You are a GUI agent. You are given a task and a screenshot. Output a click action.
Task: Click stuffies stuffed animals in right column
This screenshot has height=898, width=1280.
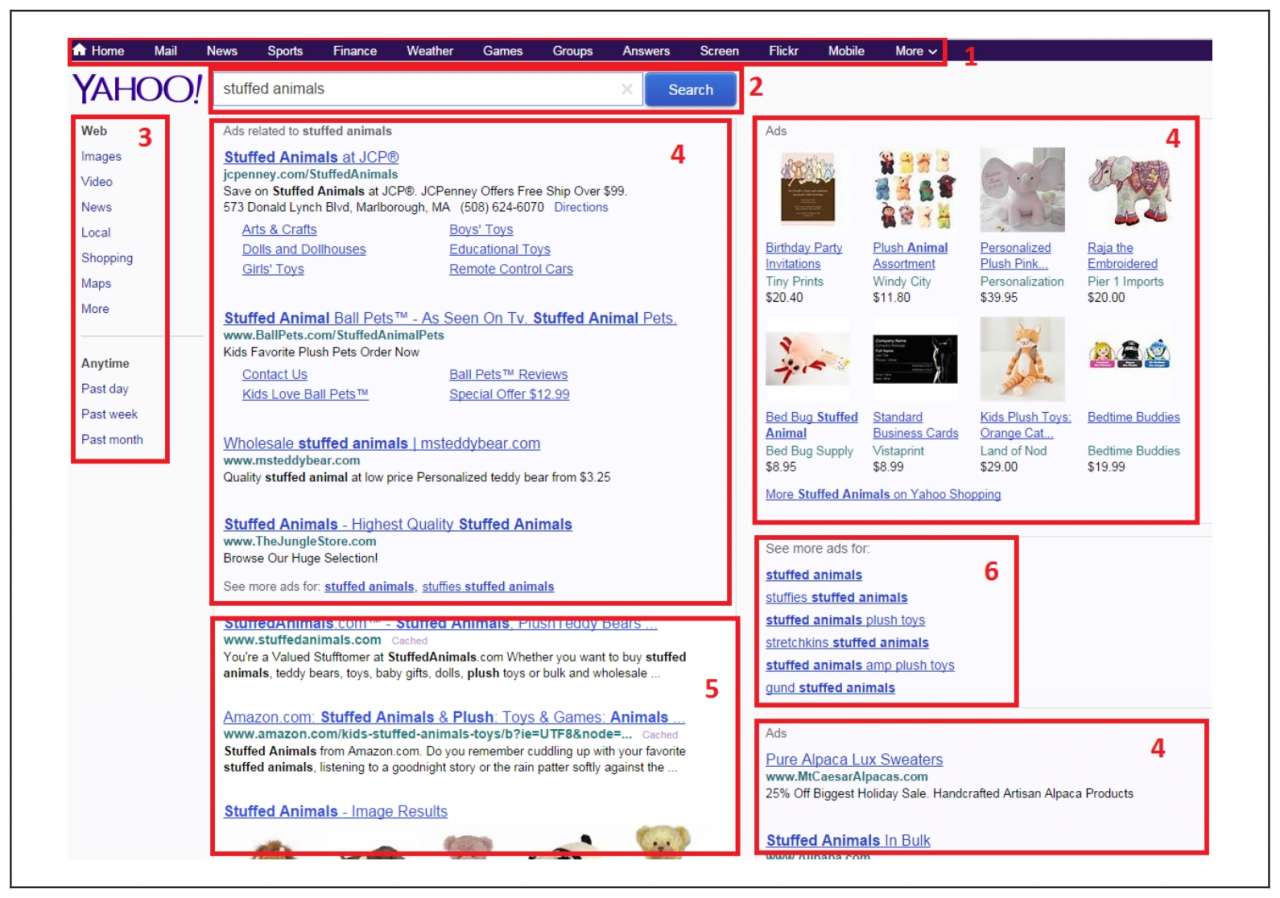pyautogui.click(x=837, y=597)
